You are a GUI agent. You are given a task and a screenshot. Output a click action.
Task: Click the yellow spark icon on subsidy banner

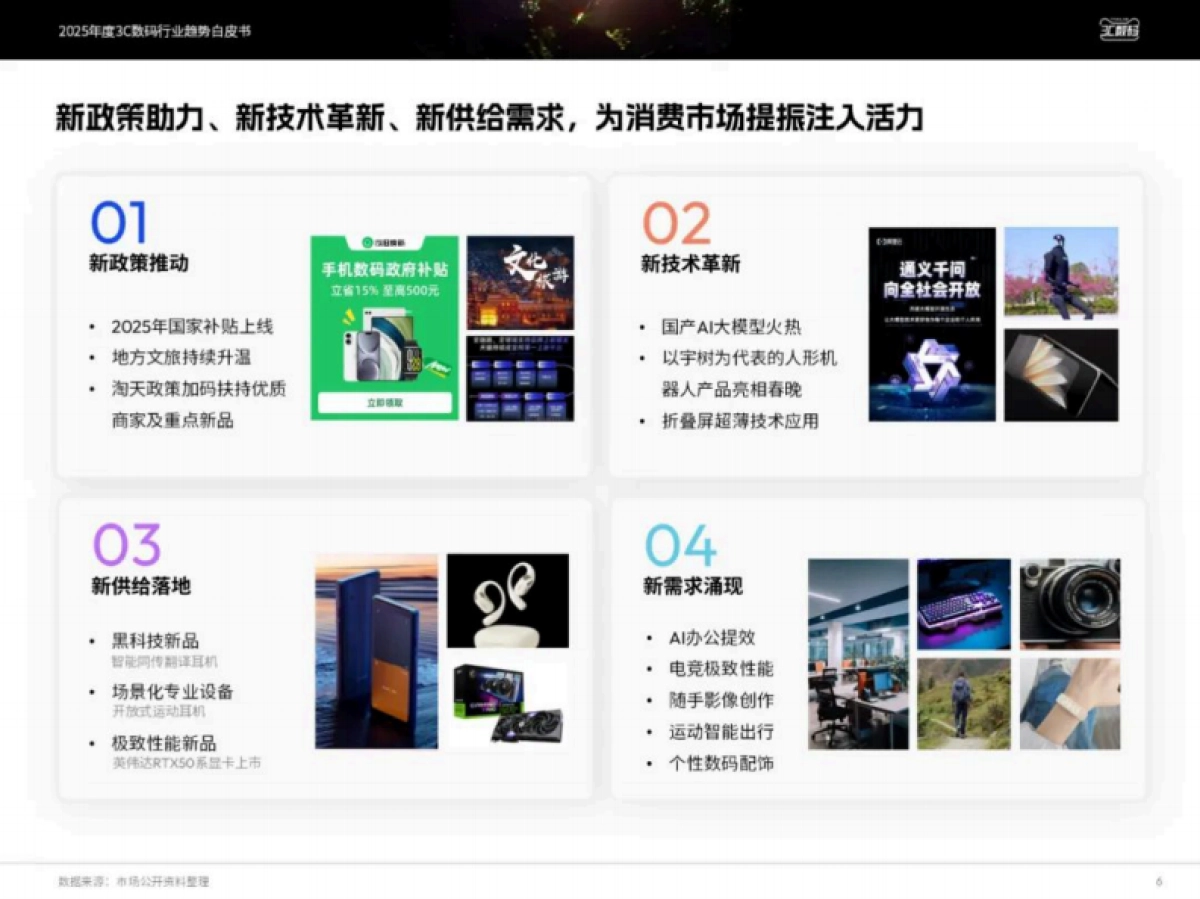pos(348,316)
